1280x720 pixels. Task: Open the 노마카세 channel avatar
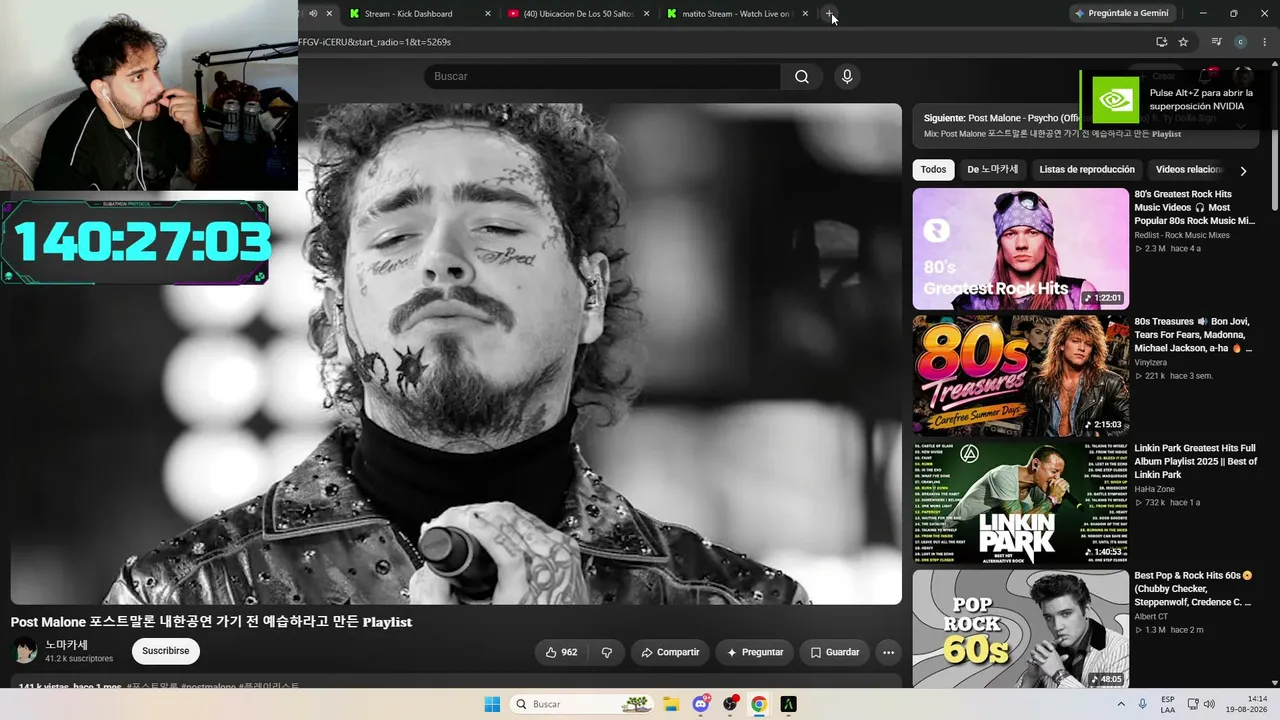coord(25,652)
